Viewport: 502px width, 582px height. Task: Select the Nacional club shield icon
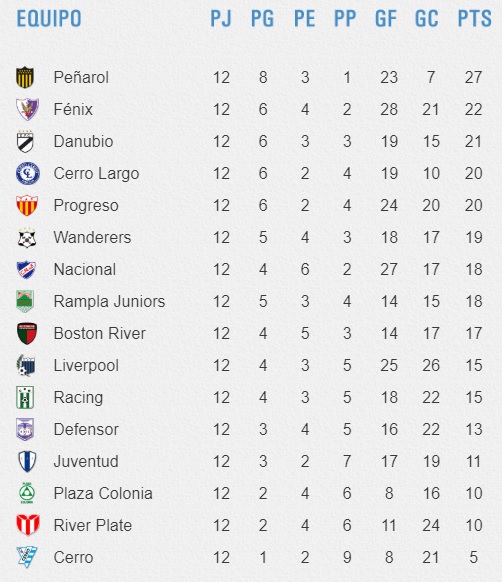(26, 269)
